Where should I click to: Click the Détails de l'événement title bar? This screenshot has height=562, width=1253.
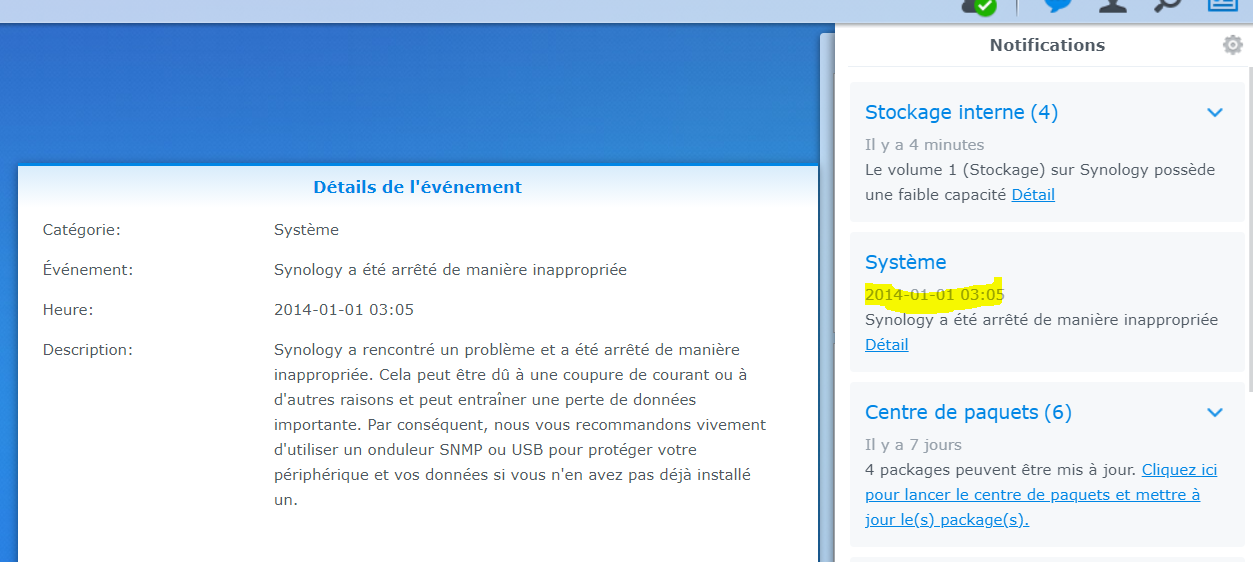point(418,187)
